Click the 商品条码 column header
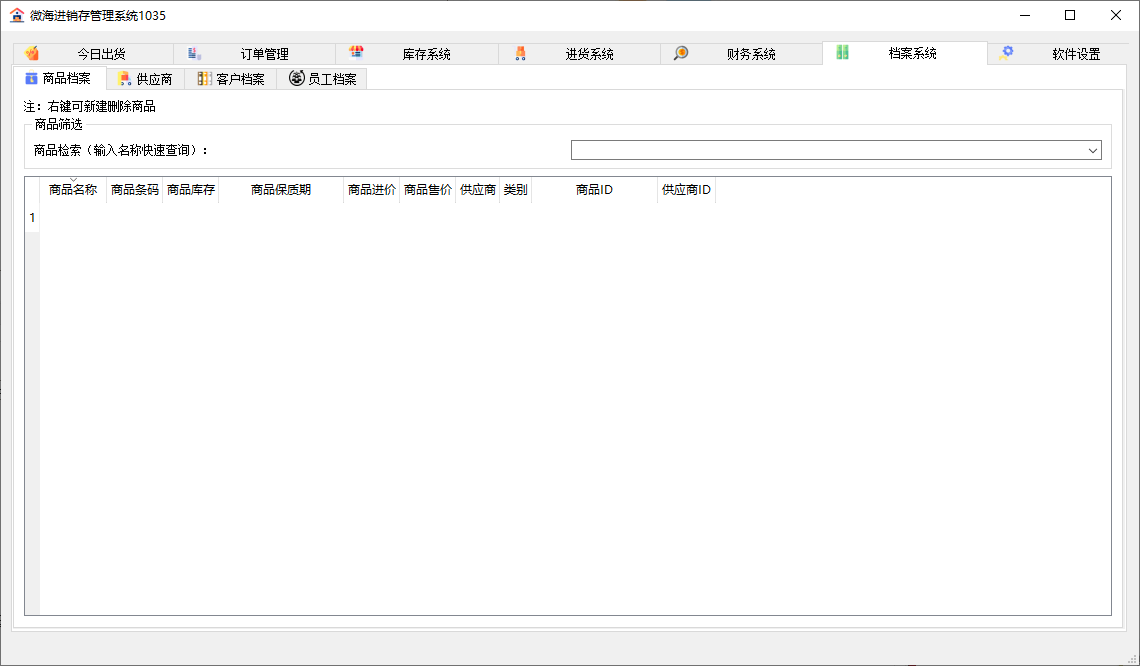The width and height of the screenshot is (1140, 666). pyautogui.click(x=135, y=190)
